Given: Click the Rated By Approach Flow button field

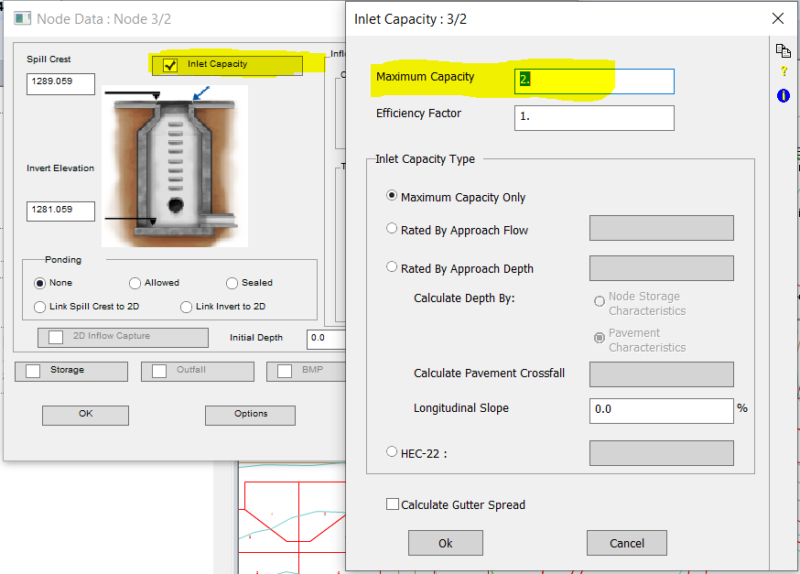Looking at the screenshot, I should coord(661,228).
